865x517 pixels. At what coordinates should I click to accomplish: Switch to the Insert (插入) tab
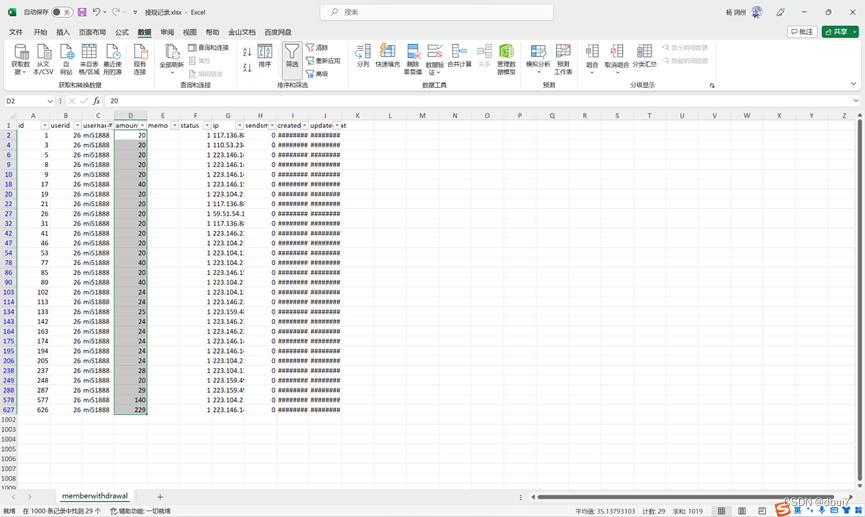click(63, 32)
